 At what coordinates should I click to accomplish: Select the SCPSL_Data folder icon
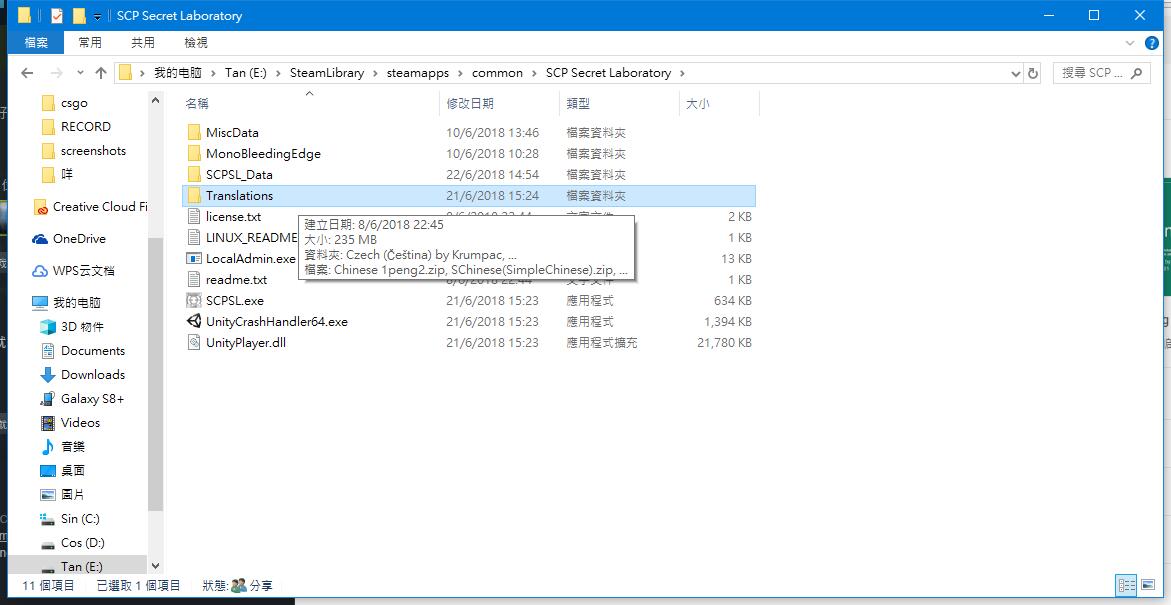point(194,175)
